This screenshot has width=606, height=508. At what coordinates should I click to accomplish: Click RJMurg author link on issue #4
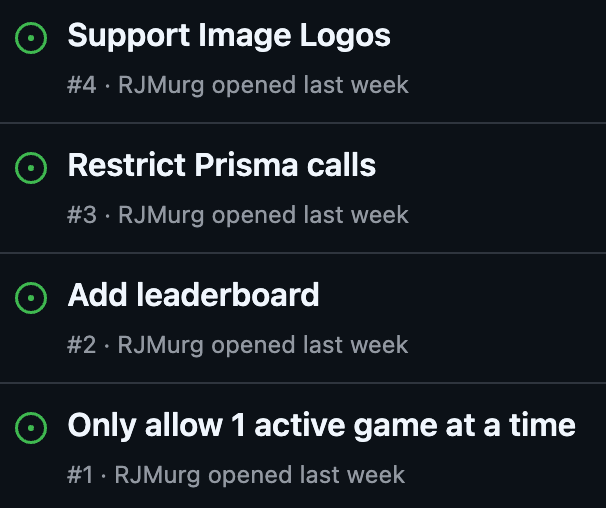[162, 85]
